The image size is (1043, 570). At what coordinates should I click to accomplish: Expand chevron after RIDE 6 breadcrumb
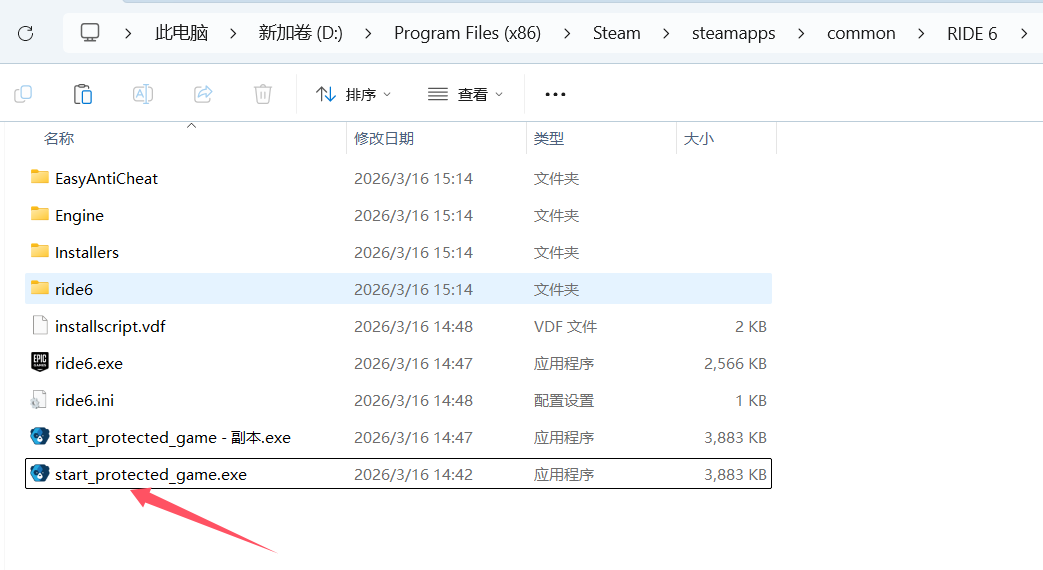1023,33
